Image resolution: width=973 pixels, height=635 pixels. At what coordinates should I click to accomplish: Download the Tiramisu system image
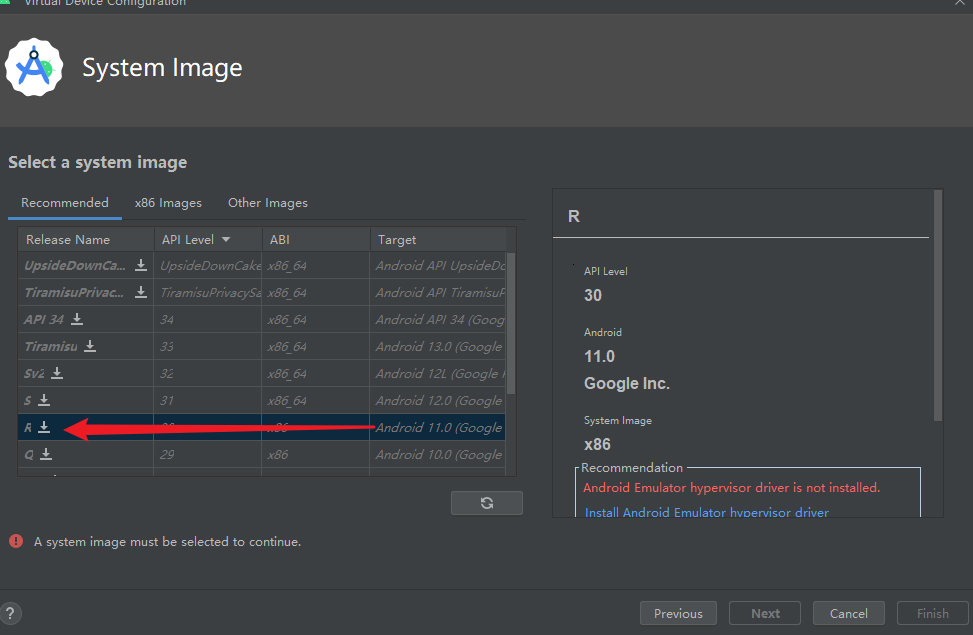[x=88, y=346]
